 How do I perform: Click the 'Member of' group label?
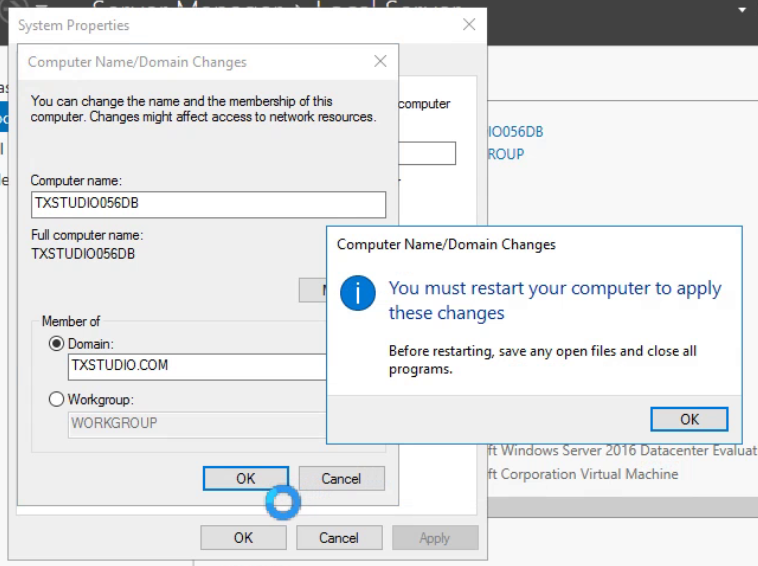pyautogui.click(x=71, y=321)
